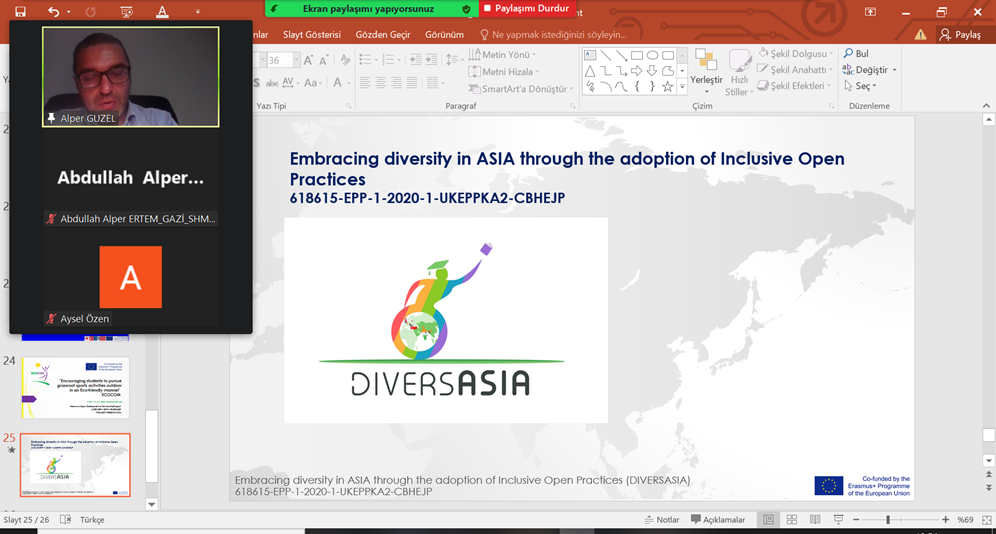
Task: Switch to Slide Sorter view icon
Action: coord(791,520)
